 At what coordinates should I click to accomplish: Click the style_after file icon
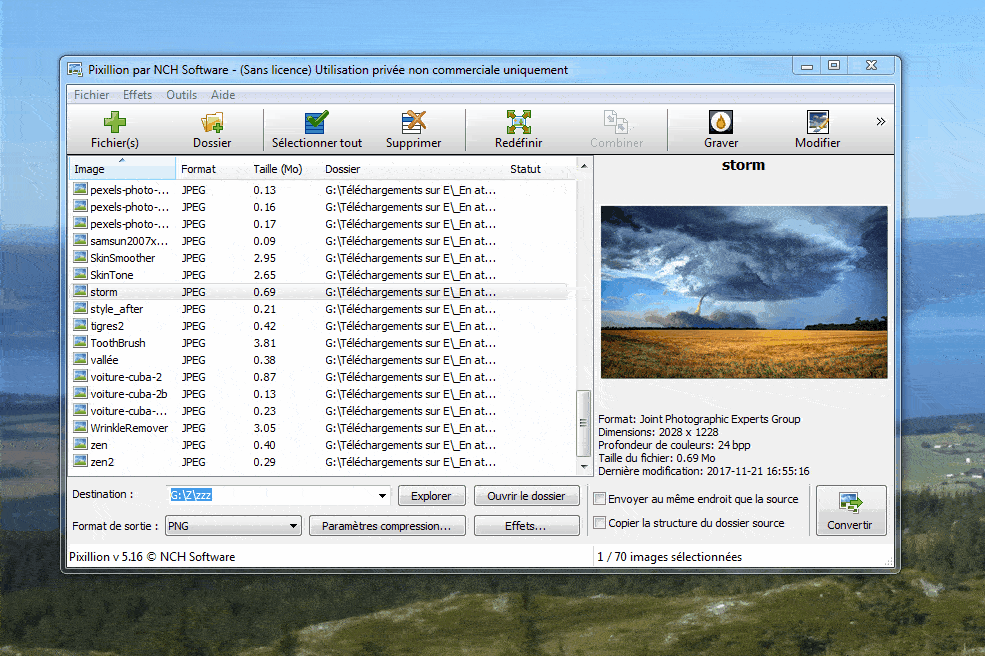pyautogui.click(x=80, y=308)
